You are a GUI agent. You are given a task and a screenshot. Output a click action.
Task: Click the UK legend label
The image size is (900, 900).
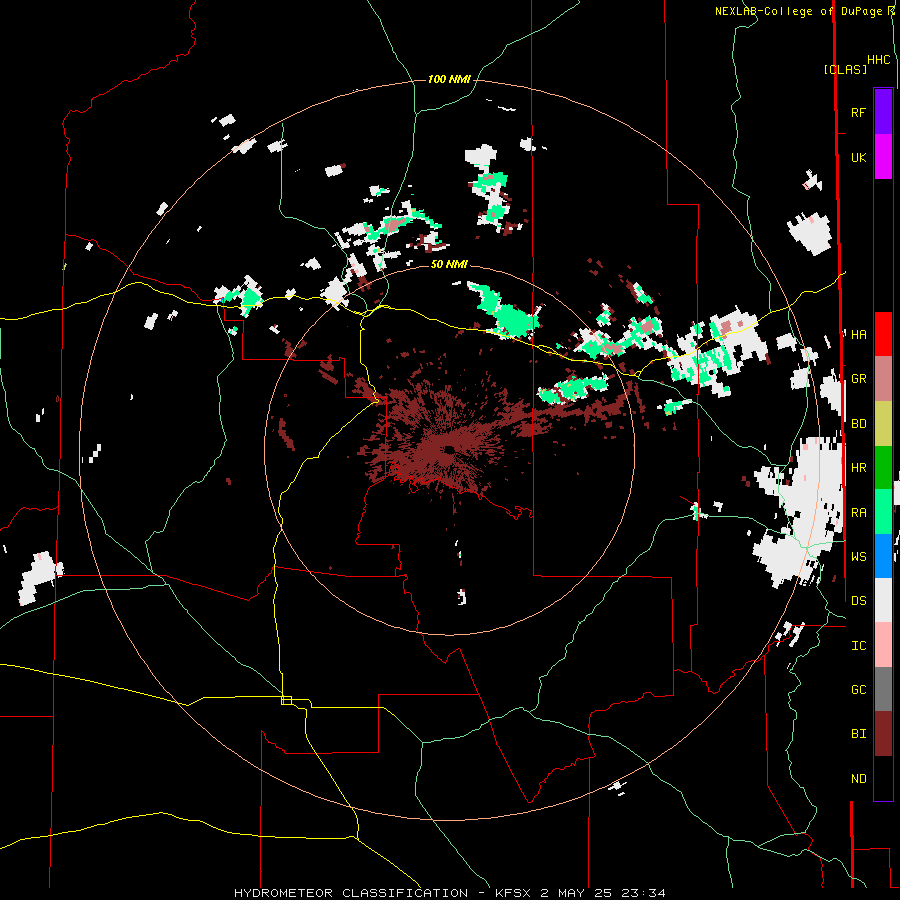[858, 157]
